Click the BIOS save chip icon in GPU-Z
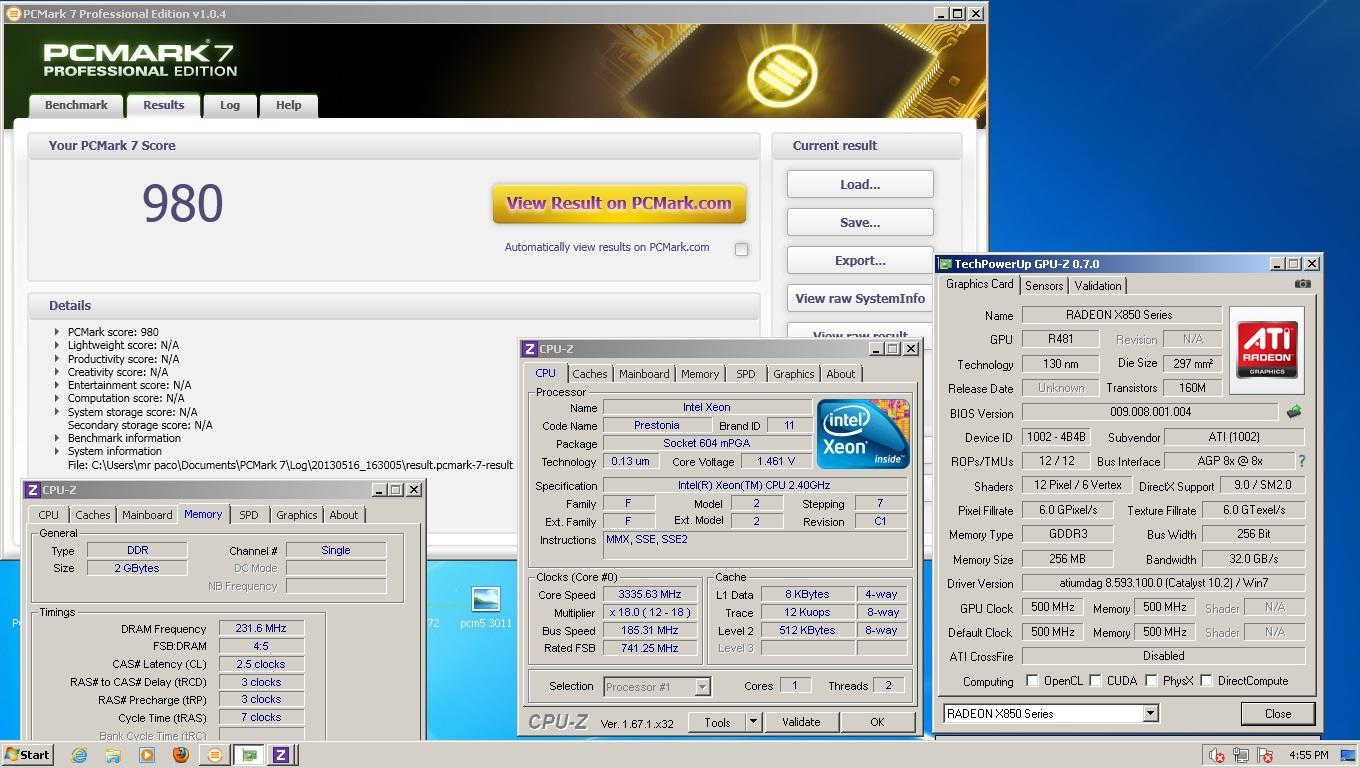This screenshot has width=1360, height=768. click(x=1294, y=411)
